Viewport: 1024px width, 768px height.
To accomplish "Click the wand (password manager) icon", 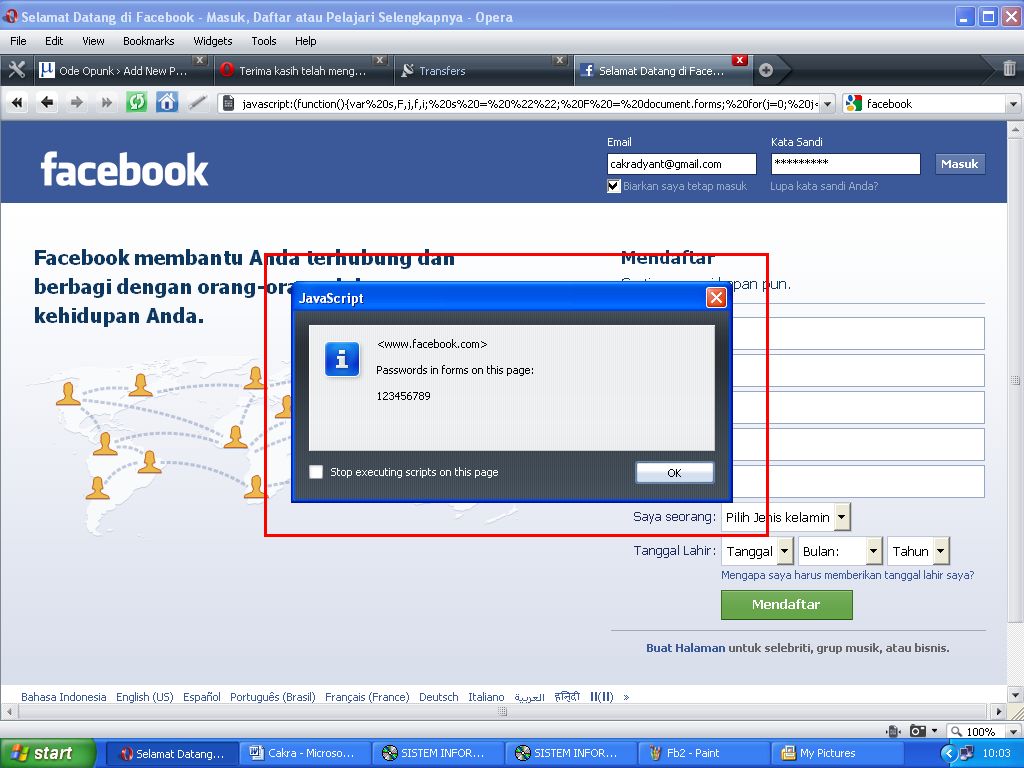I will (197, 103).
